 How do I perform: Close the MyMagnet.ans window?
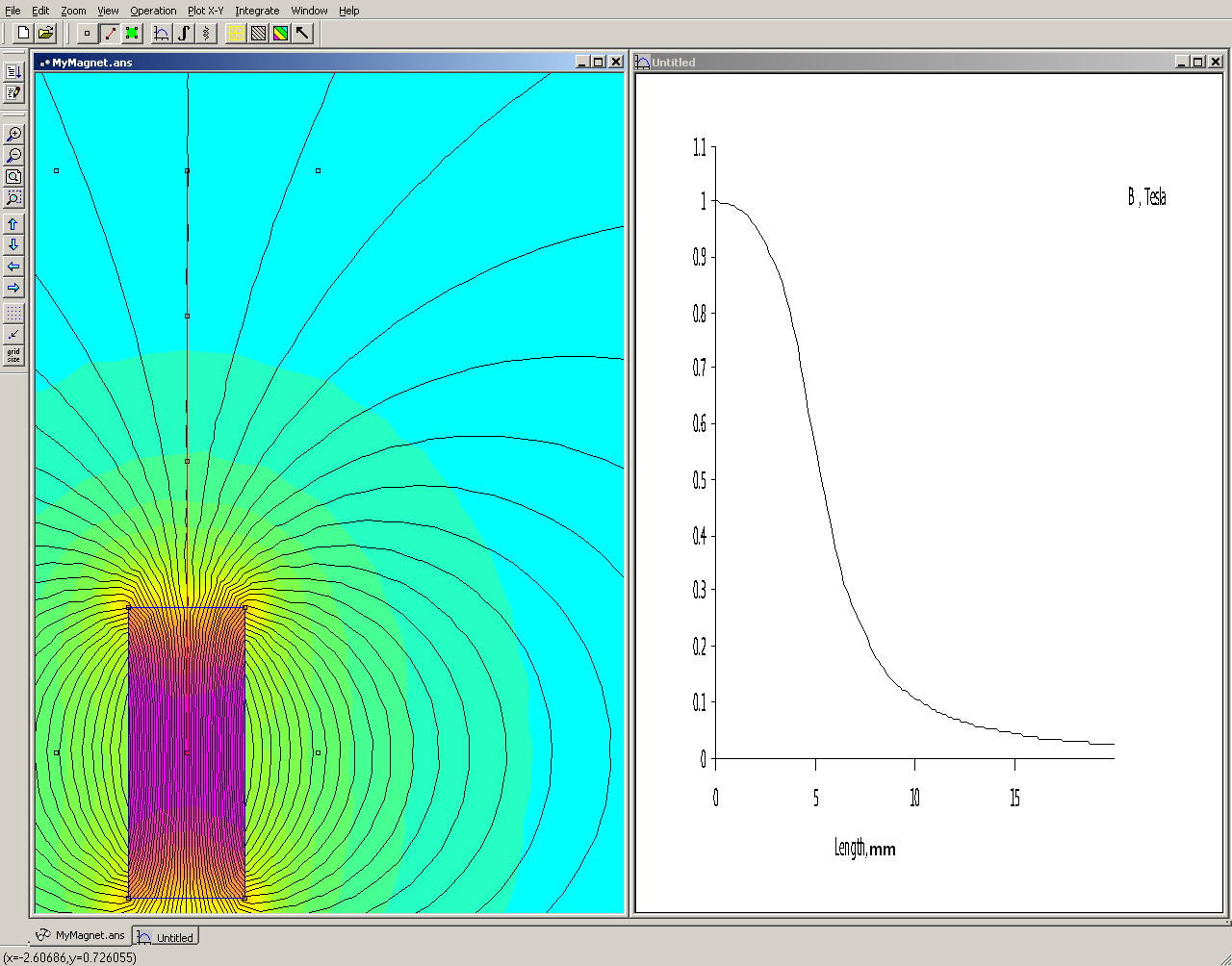tap(616, 62)
